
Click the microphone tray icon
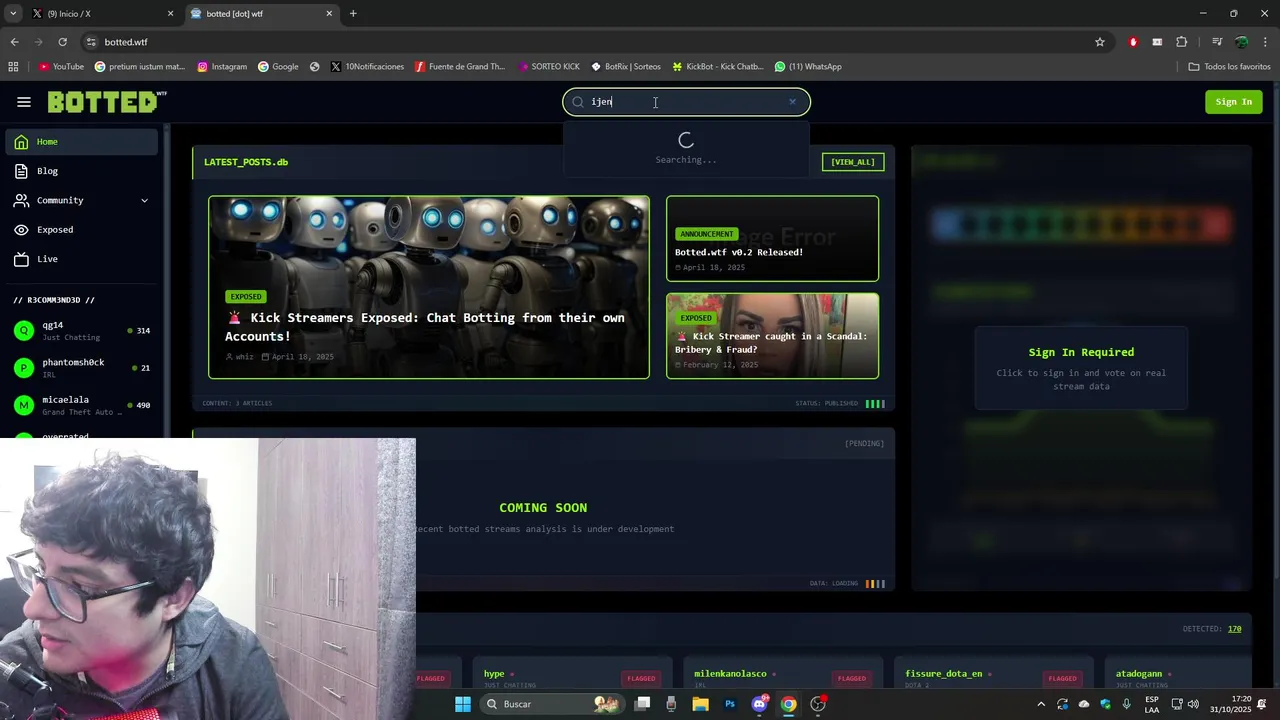pos(1127,704)
